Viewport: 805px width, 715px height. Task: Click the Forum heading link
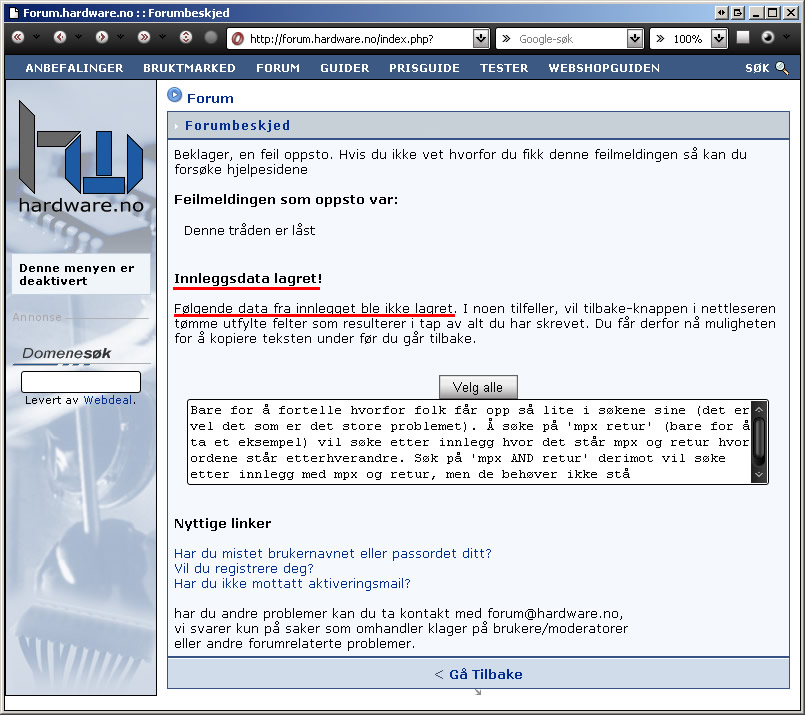(x=210, y=98)
